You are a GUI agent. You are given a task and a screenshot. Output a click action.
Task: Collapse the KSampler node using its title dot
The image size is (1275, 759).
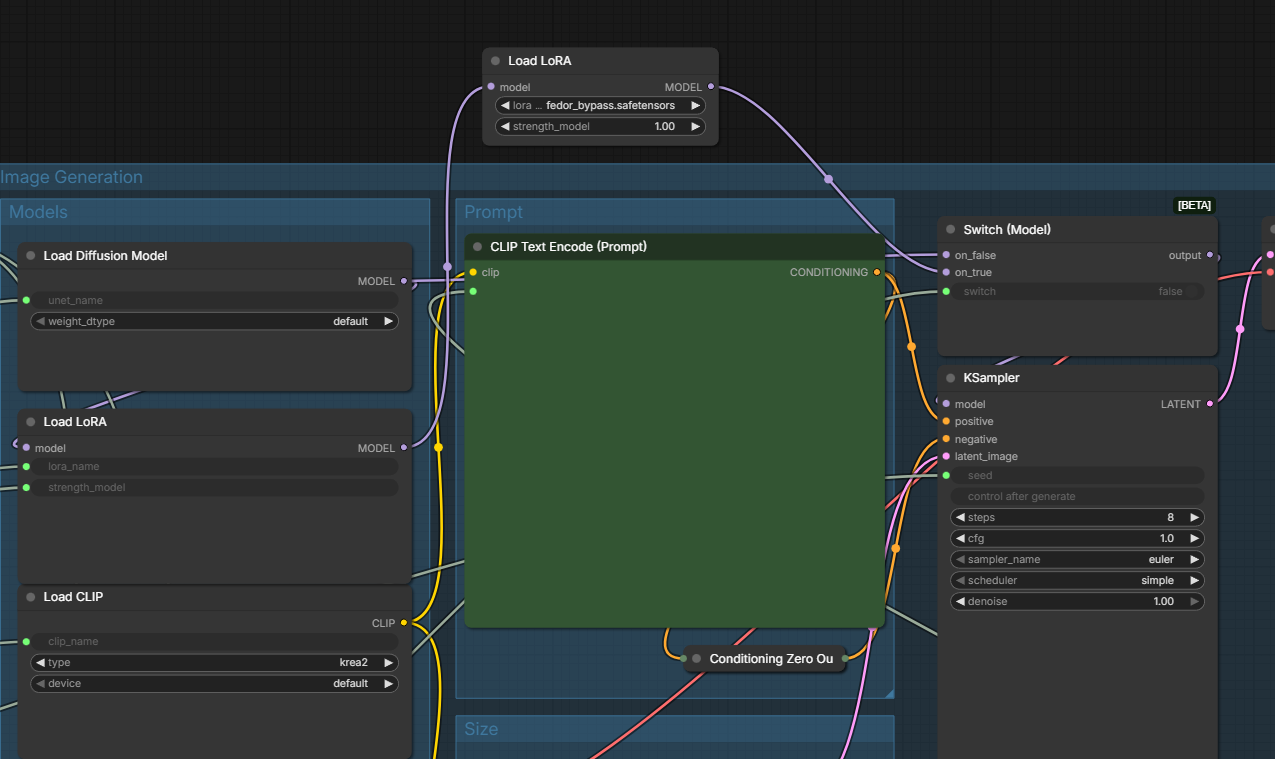click(951, 379)
